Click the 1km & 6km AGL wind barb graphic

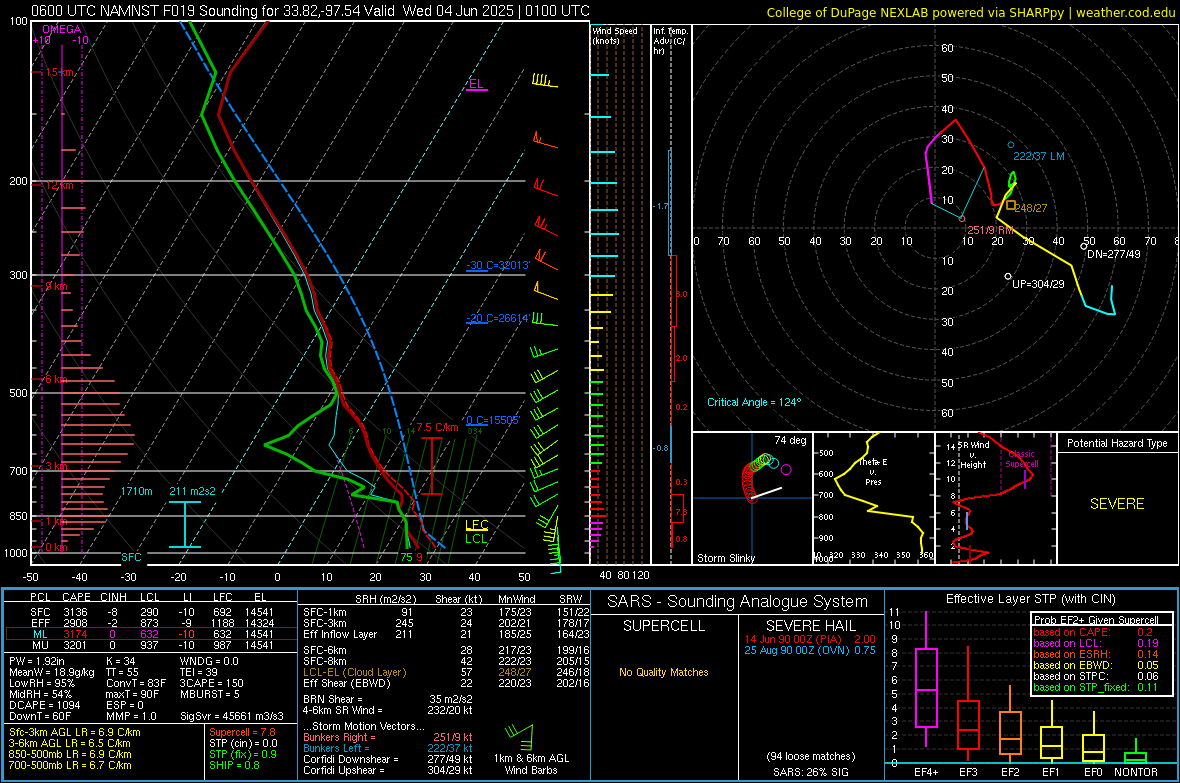(519, 736)
